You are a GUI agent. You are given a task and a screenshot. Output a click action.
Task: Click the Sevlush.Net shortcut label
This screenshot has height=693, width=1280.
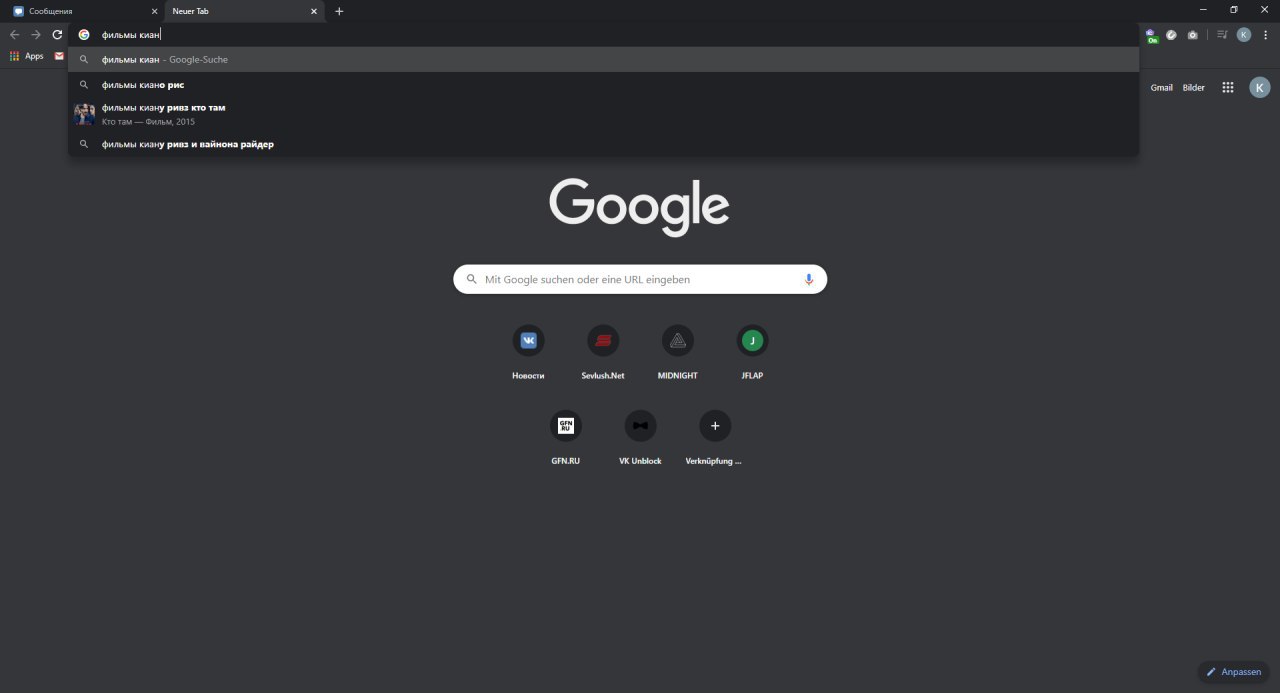tap(603, 376)
